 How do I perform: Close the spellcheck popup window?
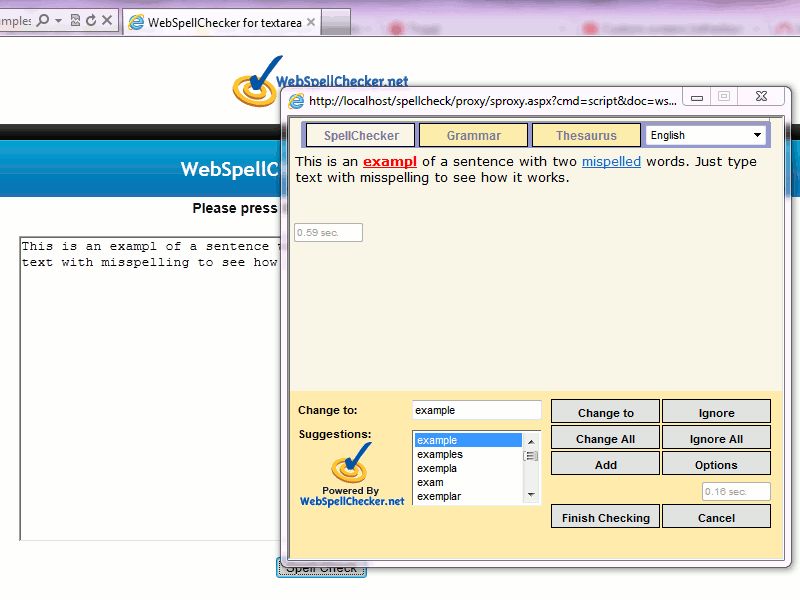coord(761,96)
